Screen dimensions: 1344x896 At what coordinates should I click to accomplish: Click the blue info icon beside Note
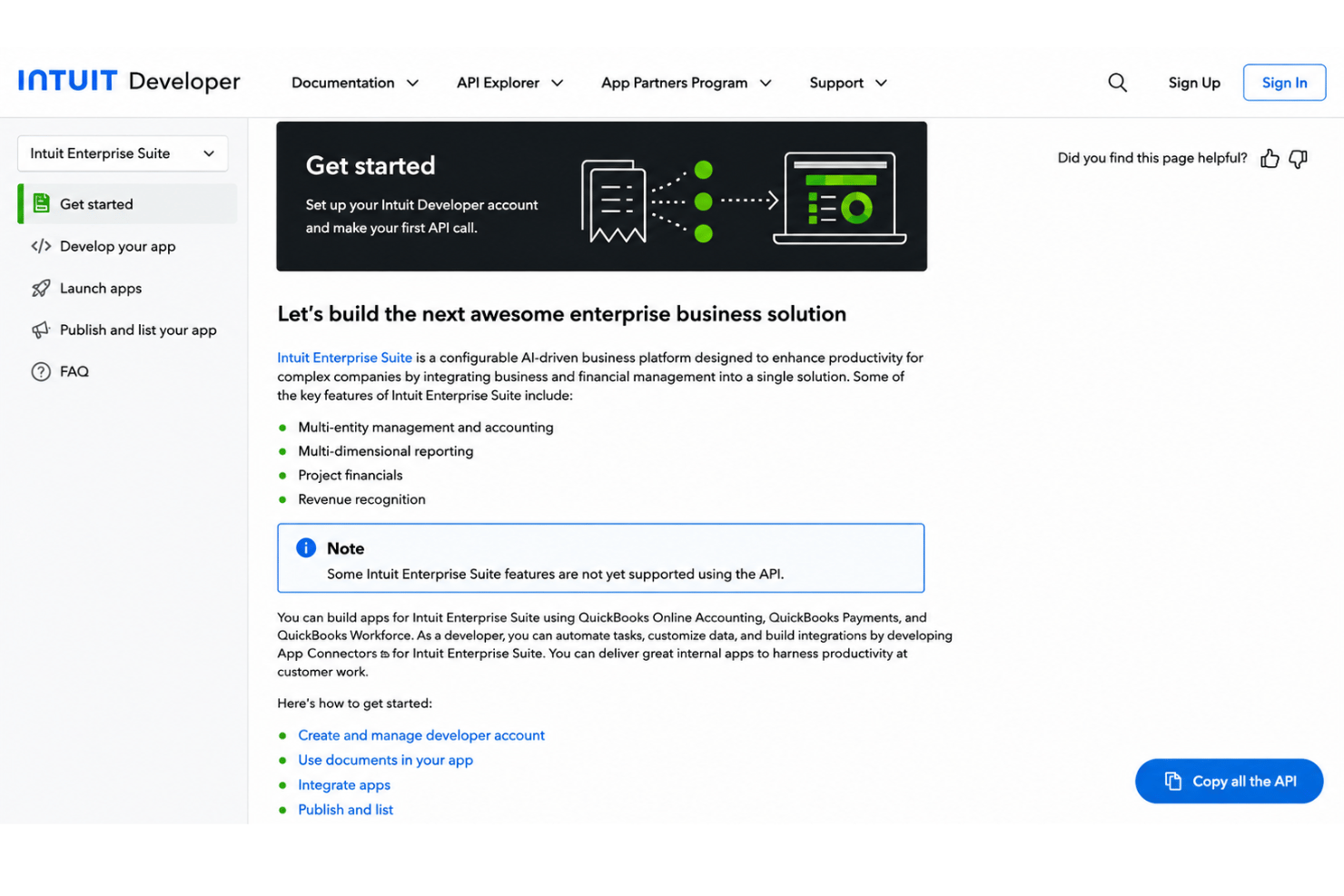(306, 547)
